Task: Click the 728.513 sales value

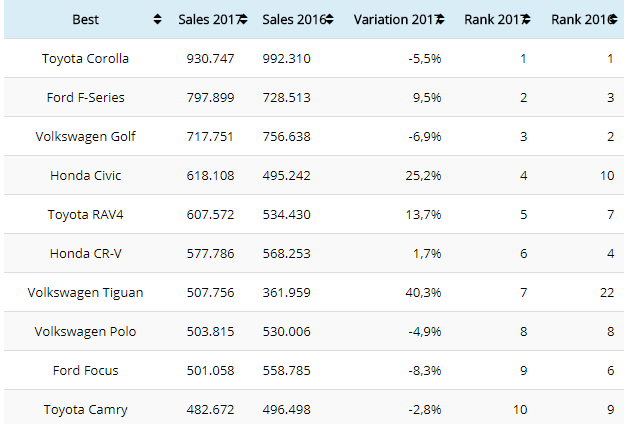Action: coord(287,98)
